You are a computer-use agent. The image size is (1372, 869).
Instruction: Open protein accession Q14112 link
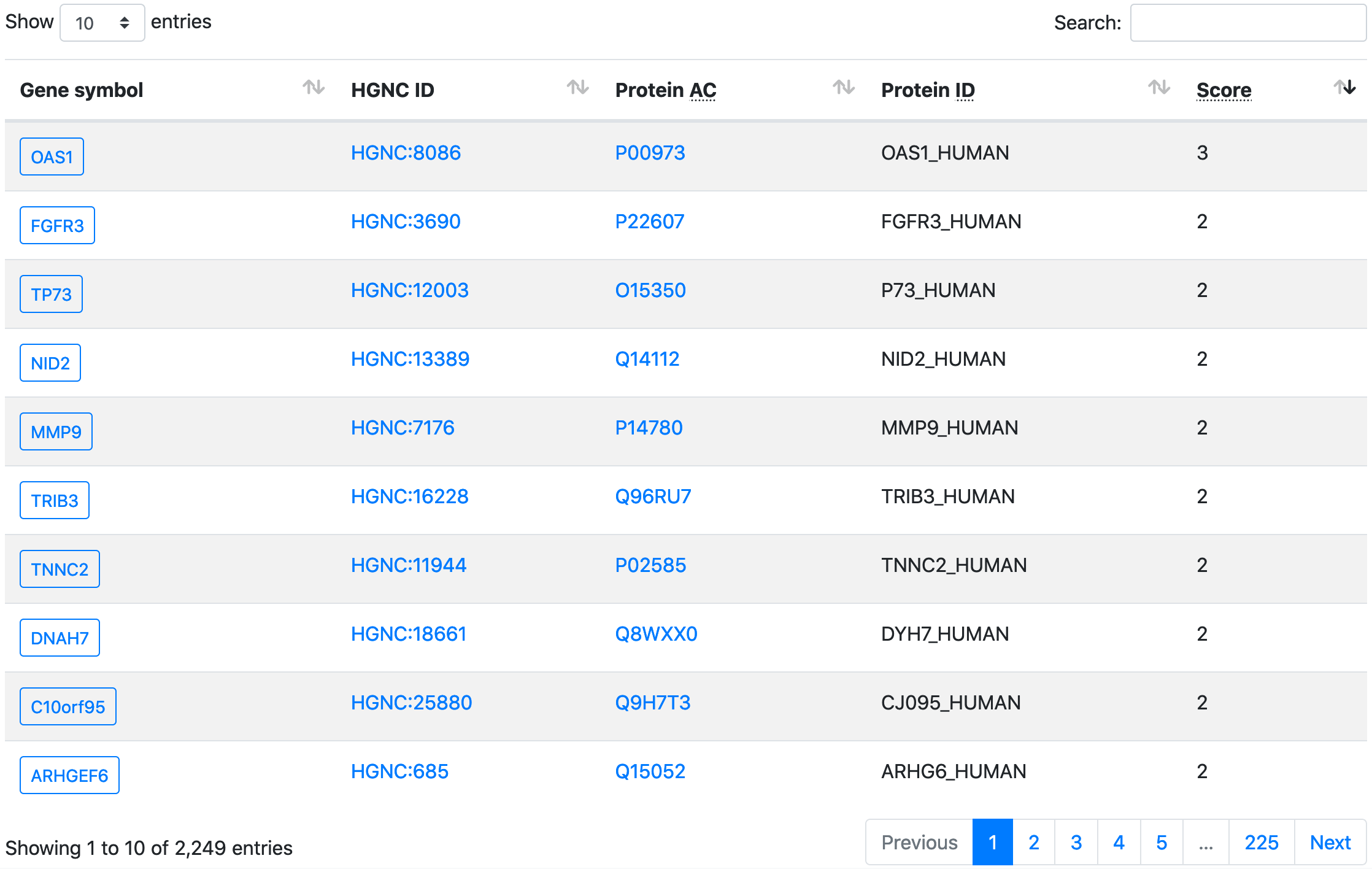[647, 359]
